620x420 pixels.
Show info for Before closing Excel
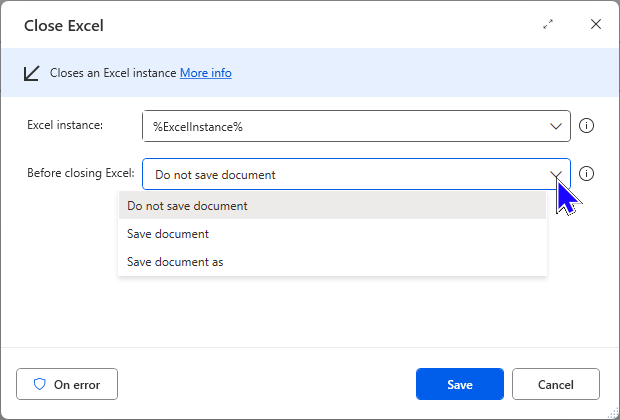click(586, 174)
